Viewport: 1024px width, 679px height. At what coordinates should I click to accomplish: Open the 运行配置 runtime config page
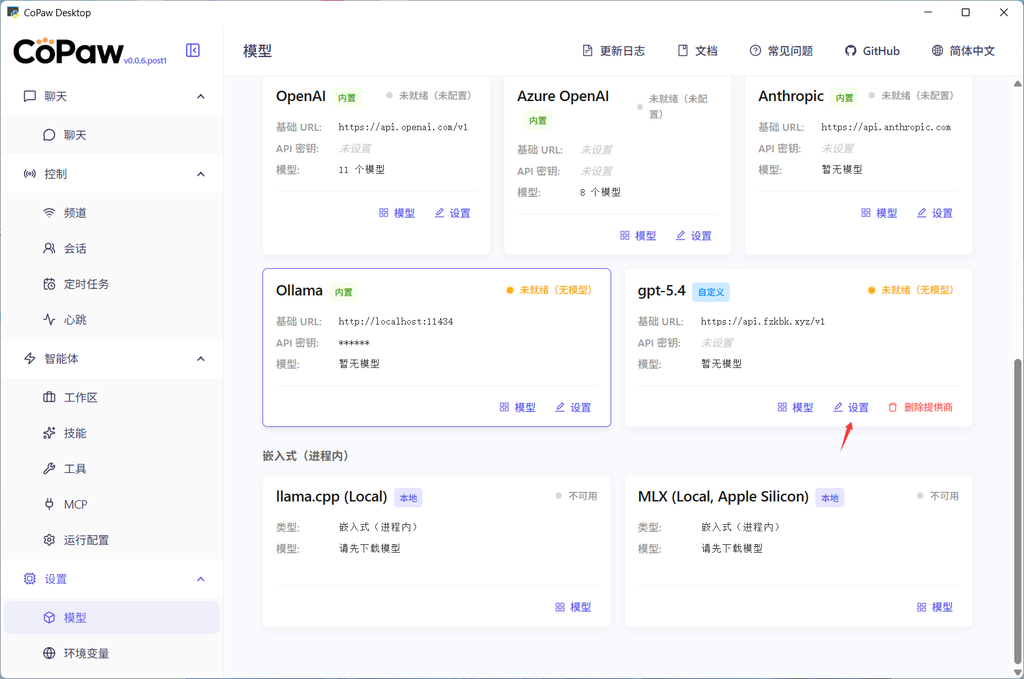coord(112,540)
